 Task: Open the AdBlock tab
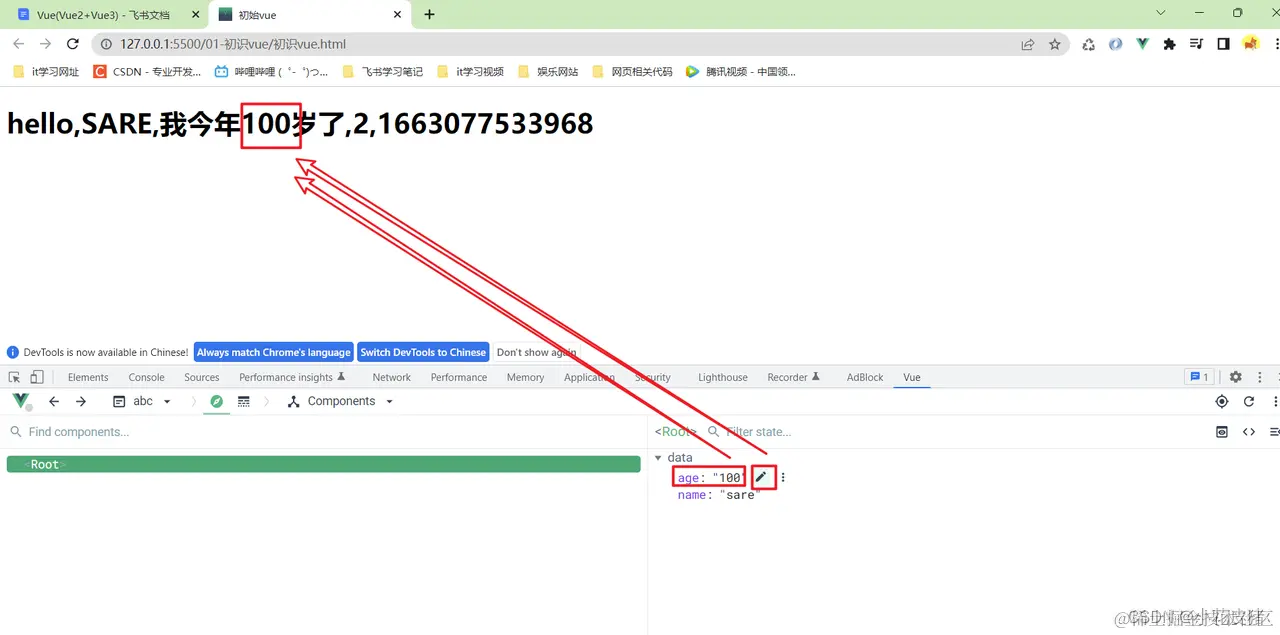click(865, 377)
